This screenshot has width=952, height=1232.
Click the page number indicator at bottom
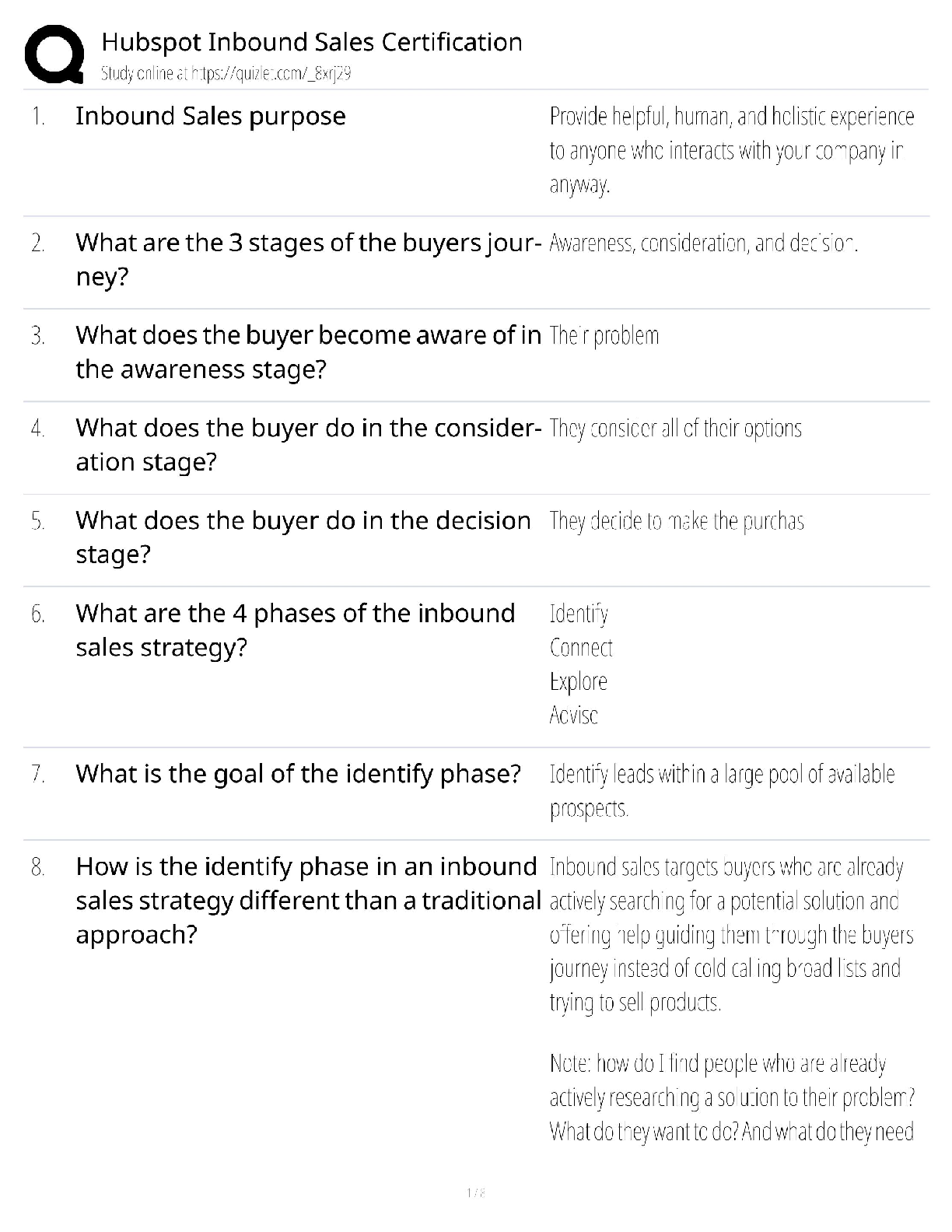[x=476, y=1192]
